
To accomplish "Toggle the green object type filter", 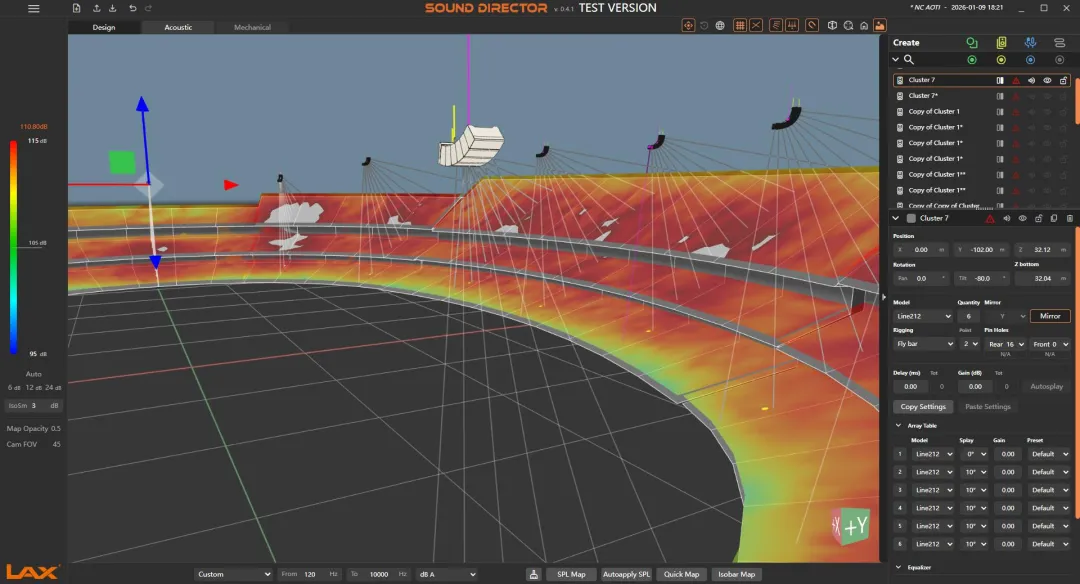I will coord(972,60).
